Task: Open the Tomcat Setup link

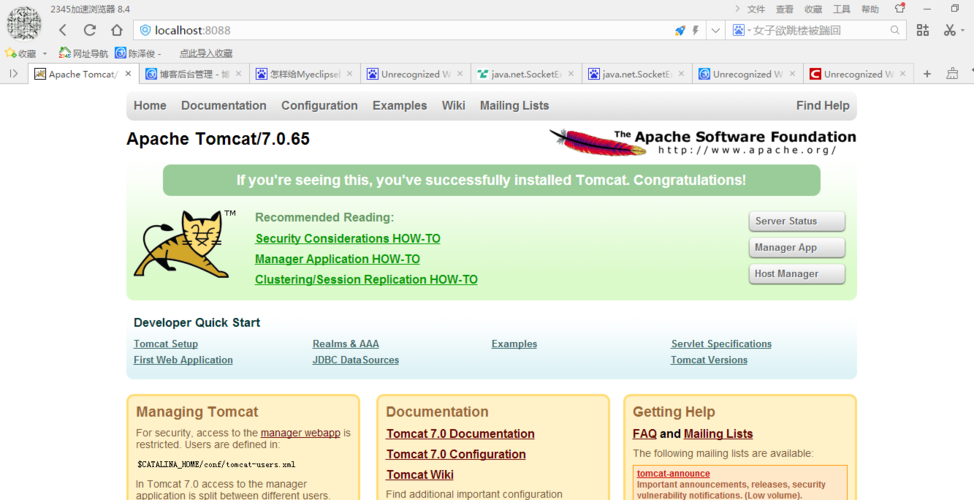Action: pos(166,344)
